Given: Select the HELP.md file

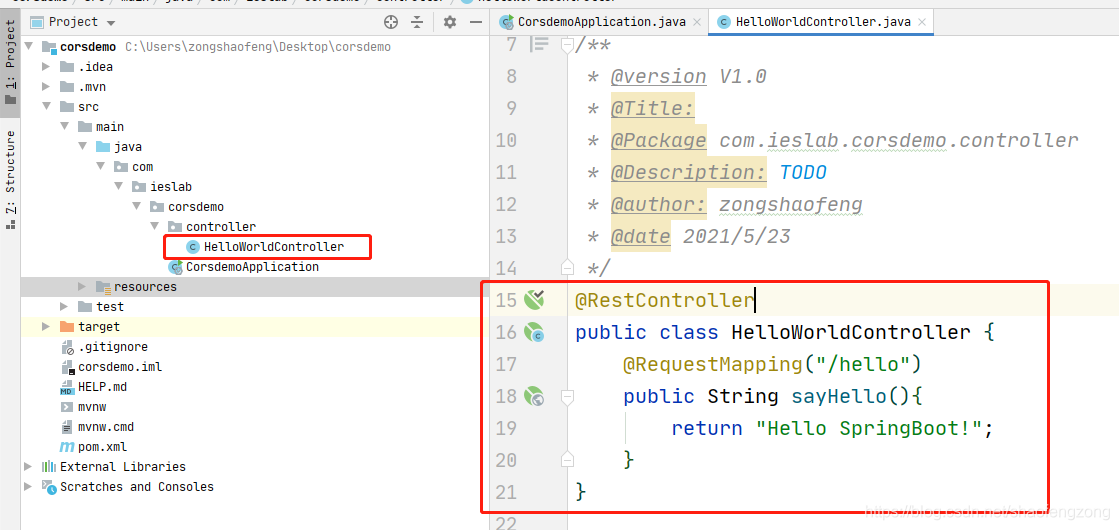Looking at the screenshot, I should click(x=102, y=387).
